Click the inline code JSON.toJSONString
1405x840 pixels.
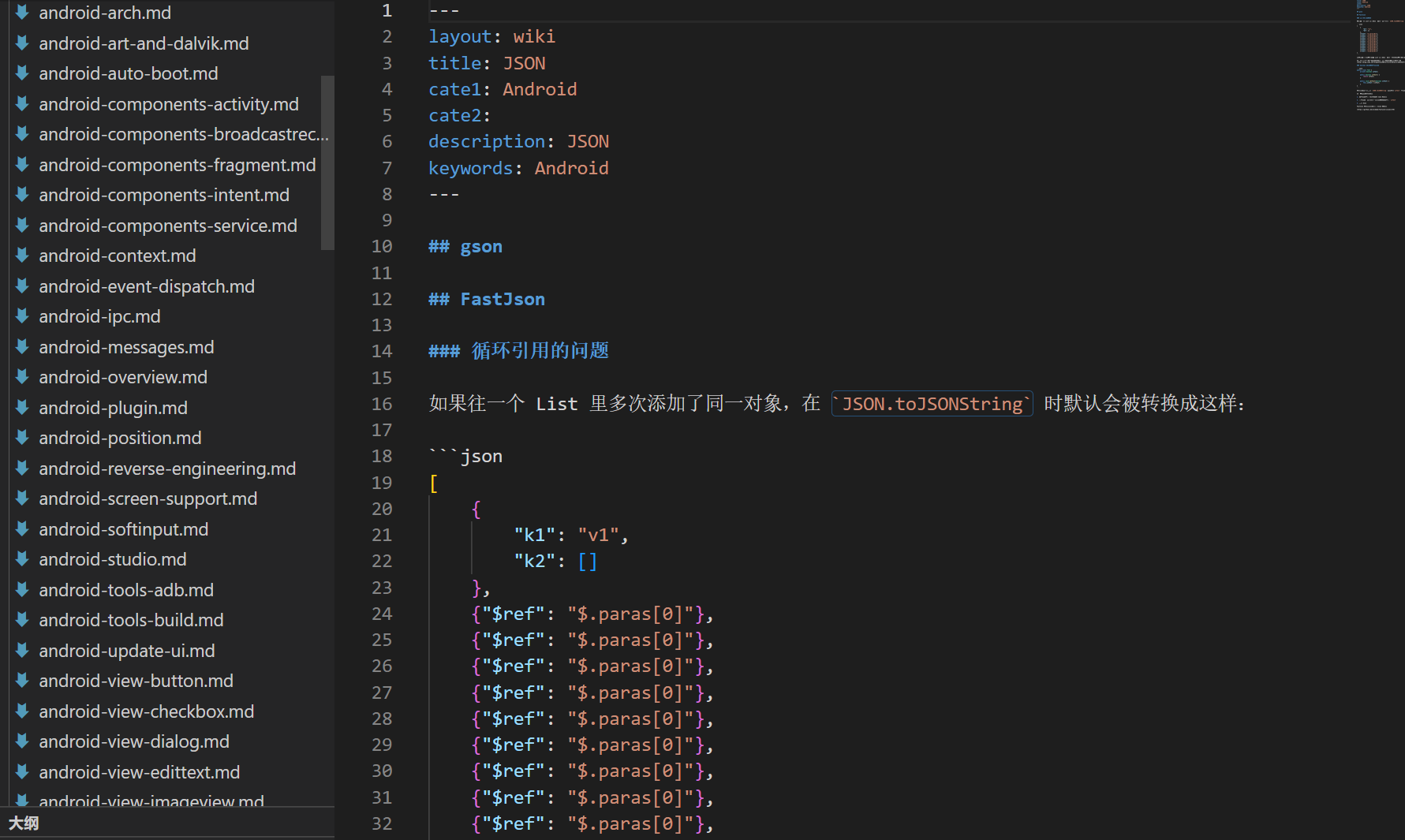932,404
